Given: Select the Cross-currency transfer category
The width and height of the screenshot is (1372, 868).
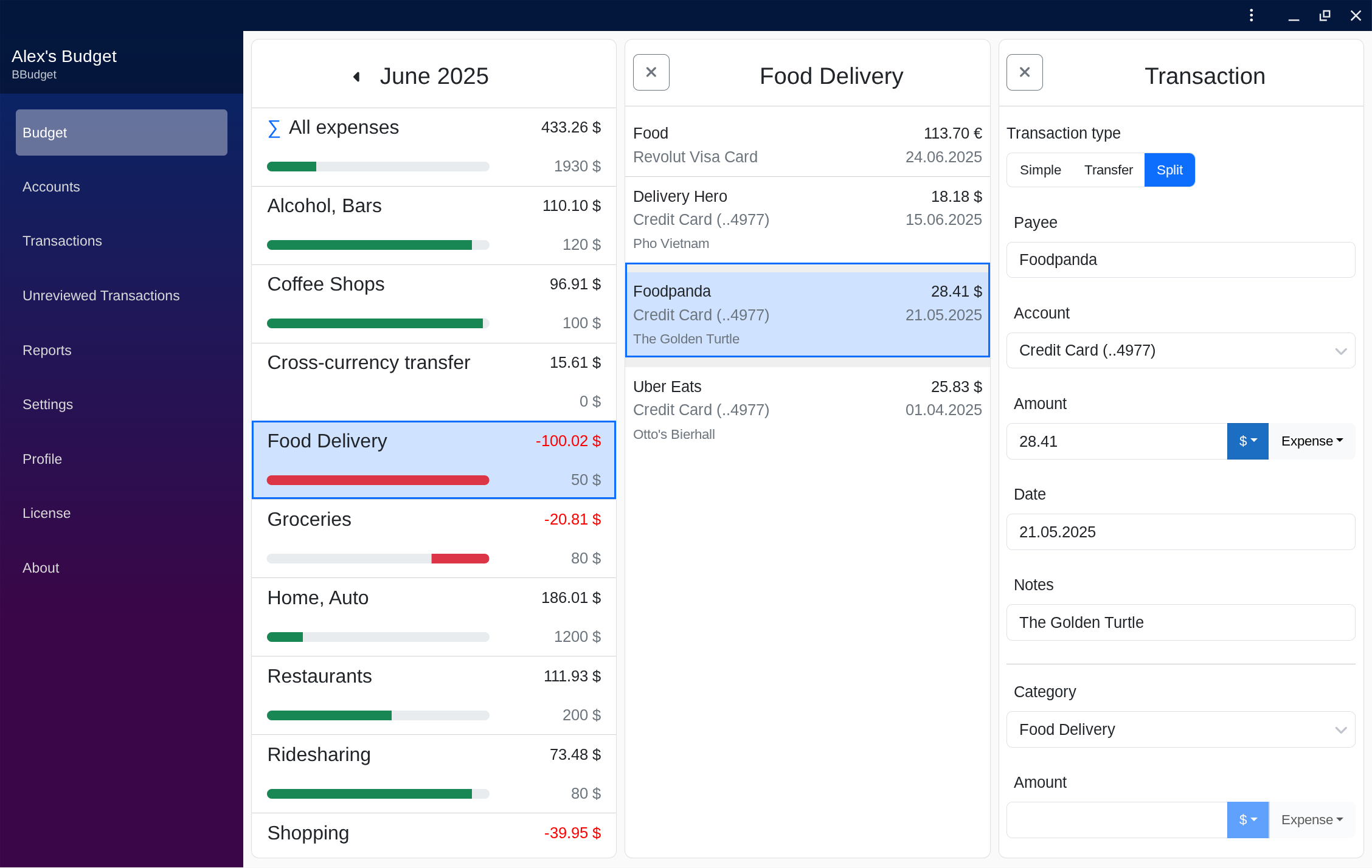Looking at the screenshot, I should click(434, 382).
